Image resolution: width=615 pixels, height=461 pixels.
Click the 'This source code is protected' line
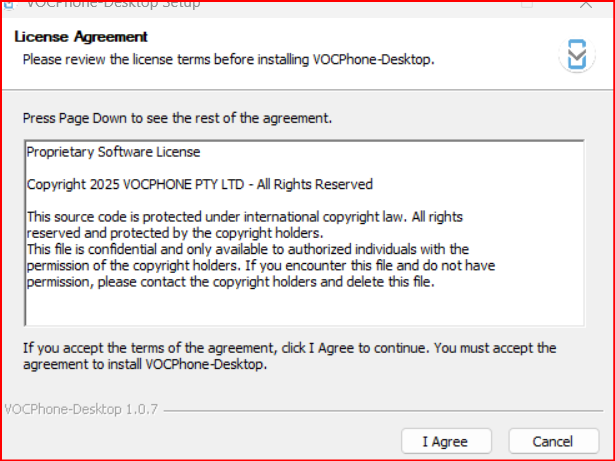245,217
